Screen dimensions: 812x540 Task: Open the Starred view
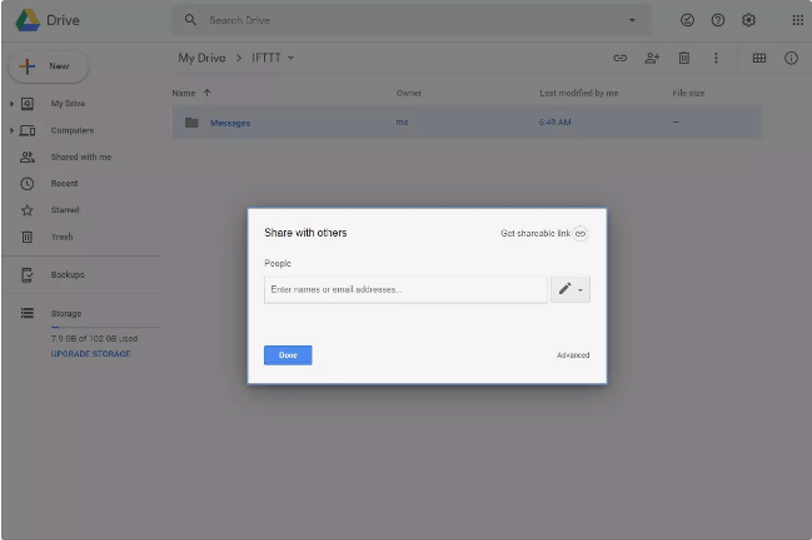coord(65,210)
